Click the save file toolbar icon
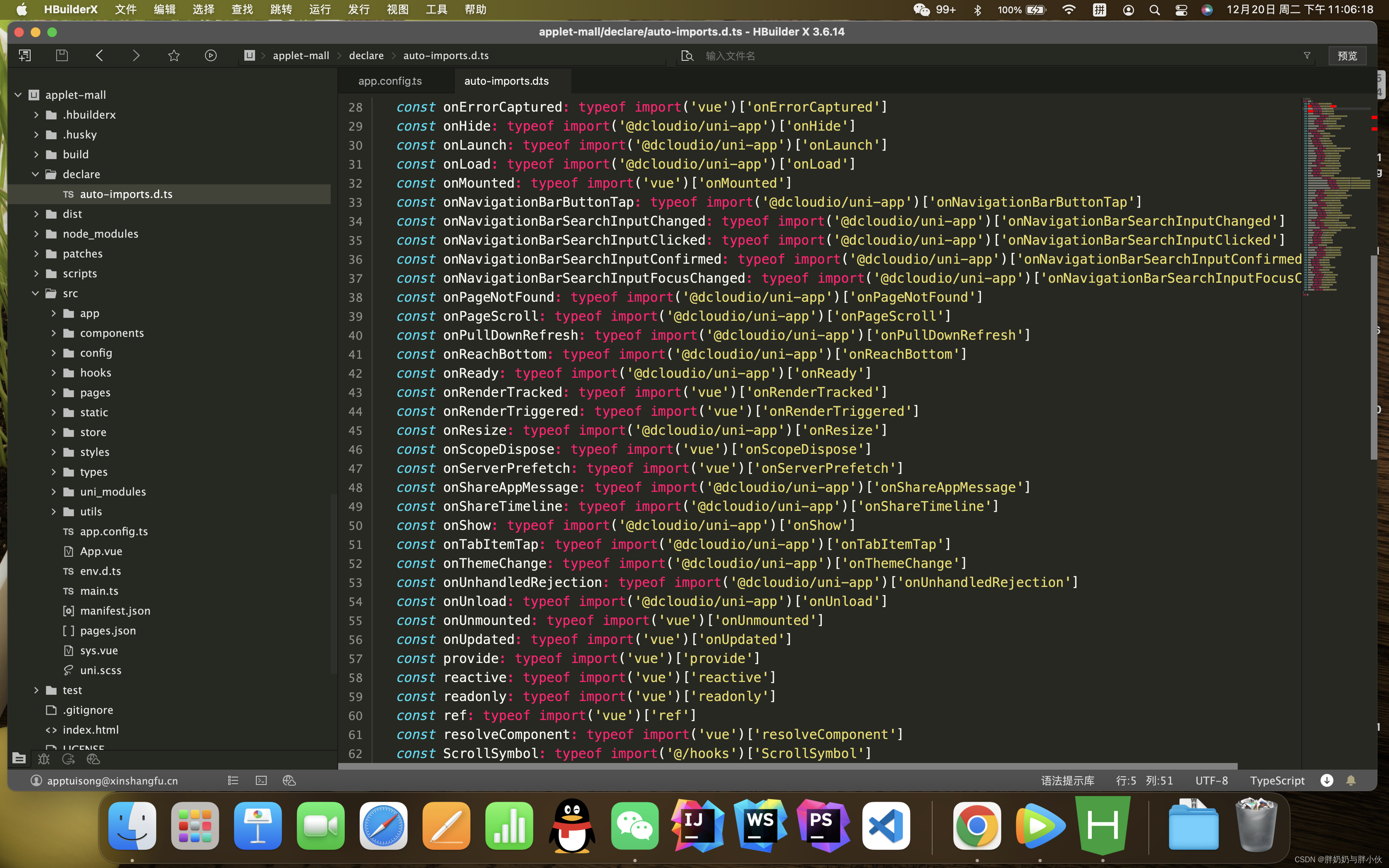Screen dimensions: 1389x868 coord(62,56)
